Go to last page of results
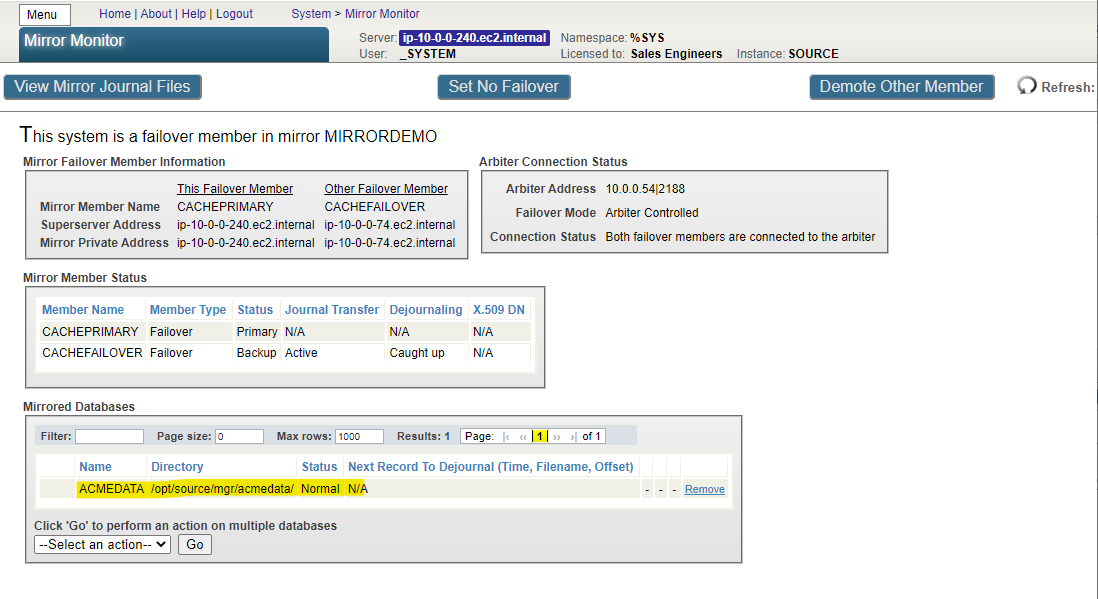Screen dimensions: 1098x599 [x=573, y=437]
